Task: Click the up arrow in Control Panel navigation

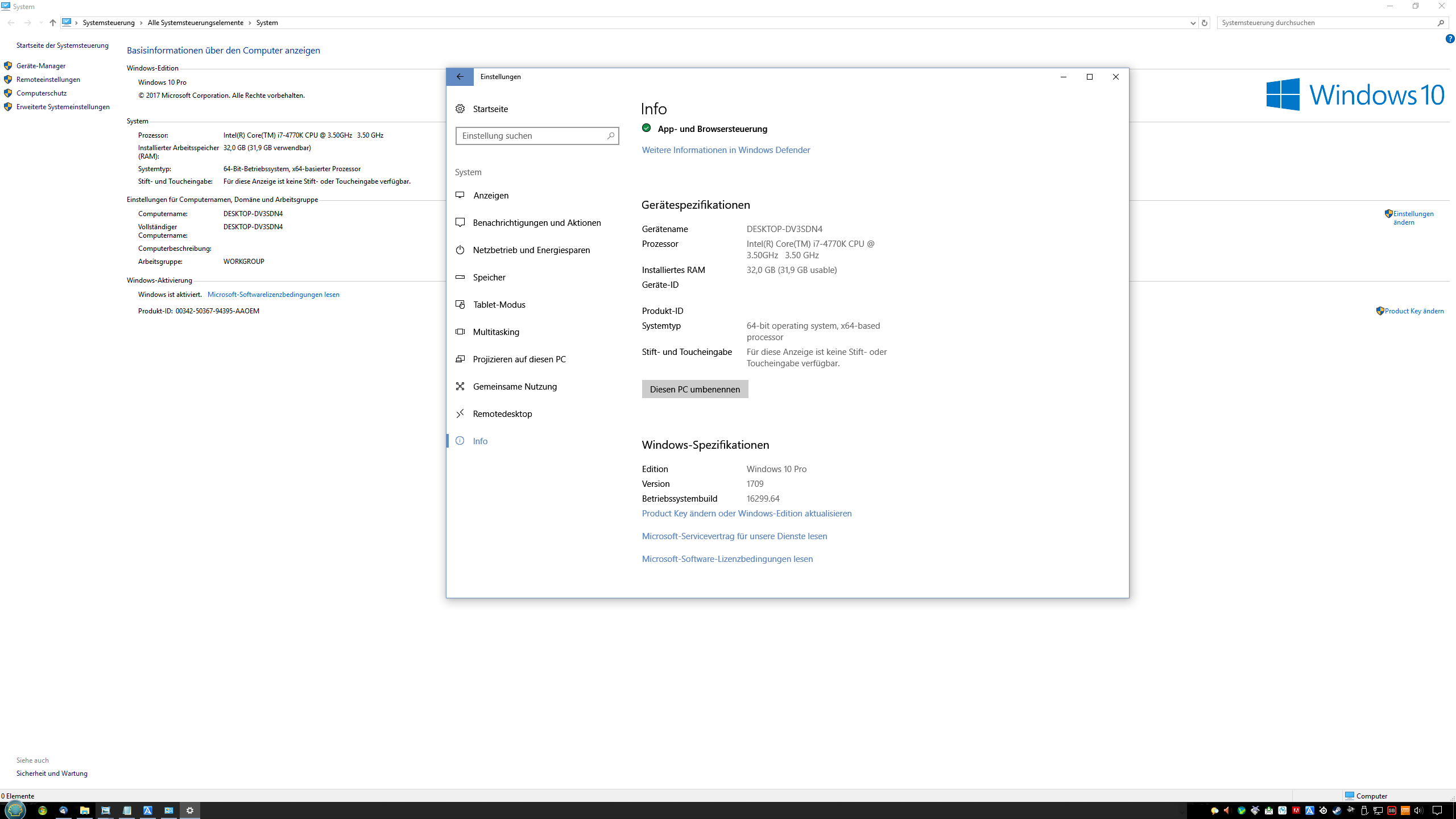Action: click(x=53, y=23)
